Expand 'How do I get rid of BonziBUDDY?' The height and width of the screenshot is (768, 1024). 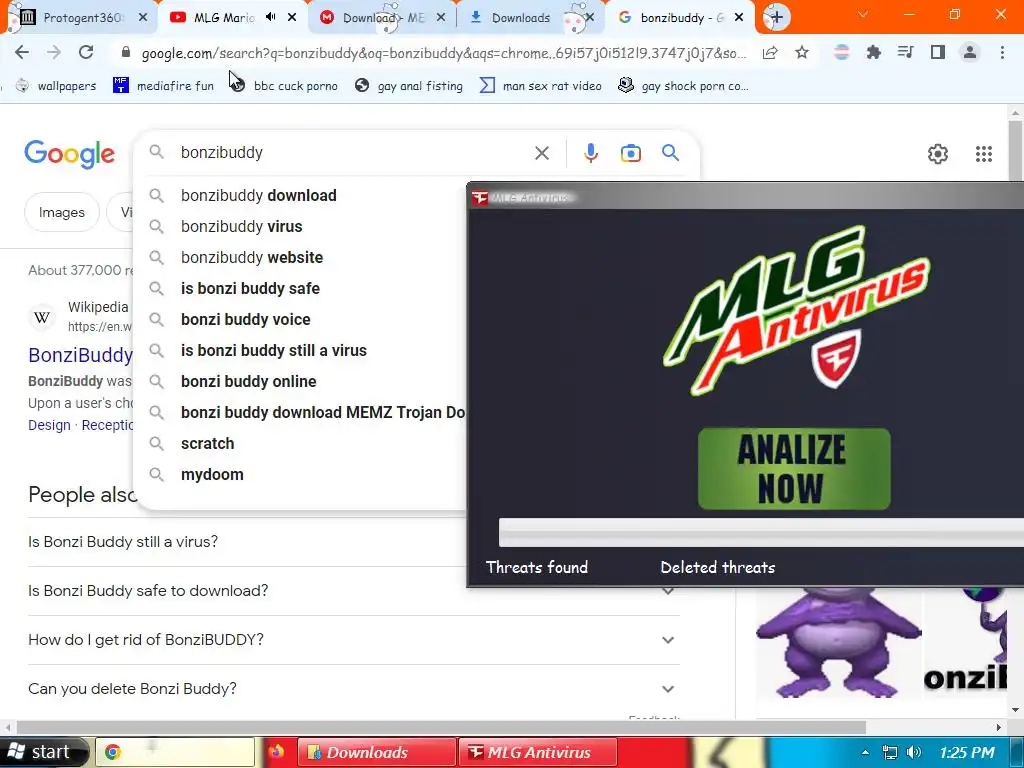click(353, 639)
